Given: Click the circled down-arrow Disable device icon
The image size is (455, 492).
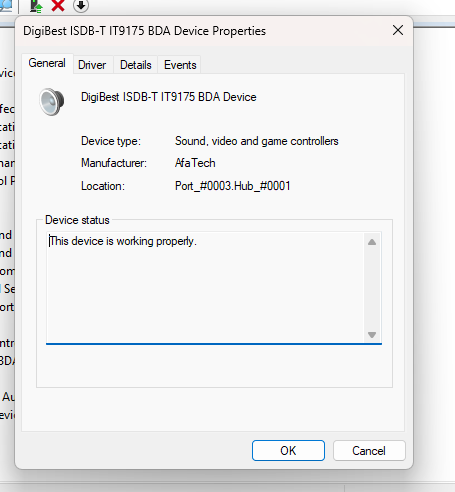Looking at the screenshot, I should (81, 6).
